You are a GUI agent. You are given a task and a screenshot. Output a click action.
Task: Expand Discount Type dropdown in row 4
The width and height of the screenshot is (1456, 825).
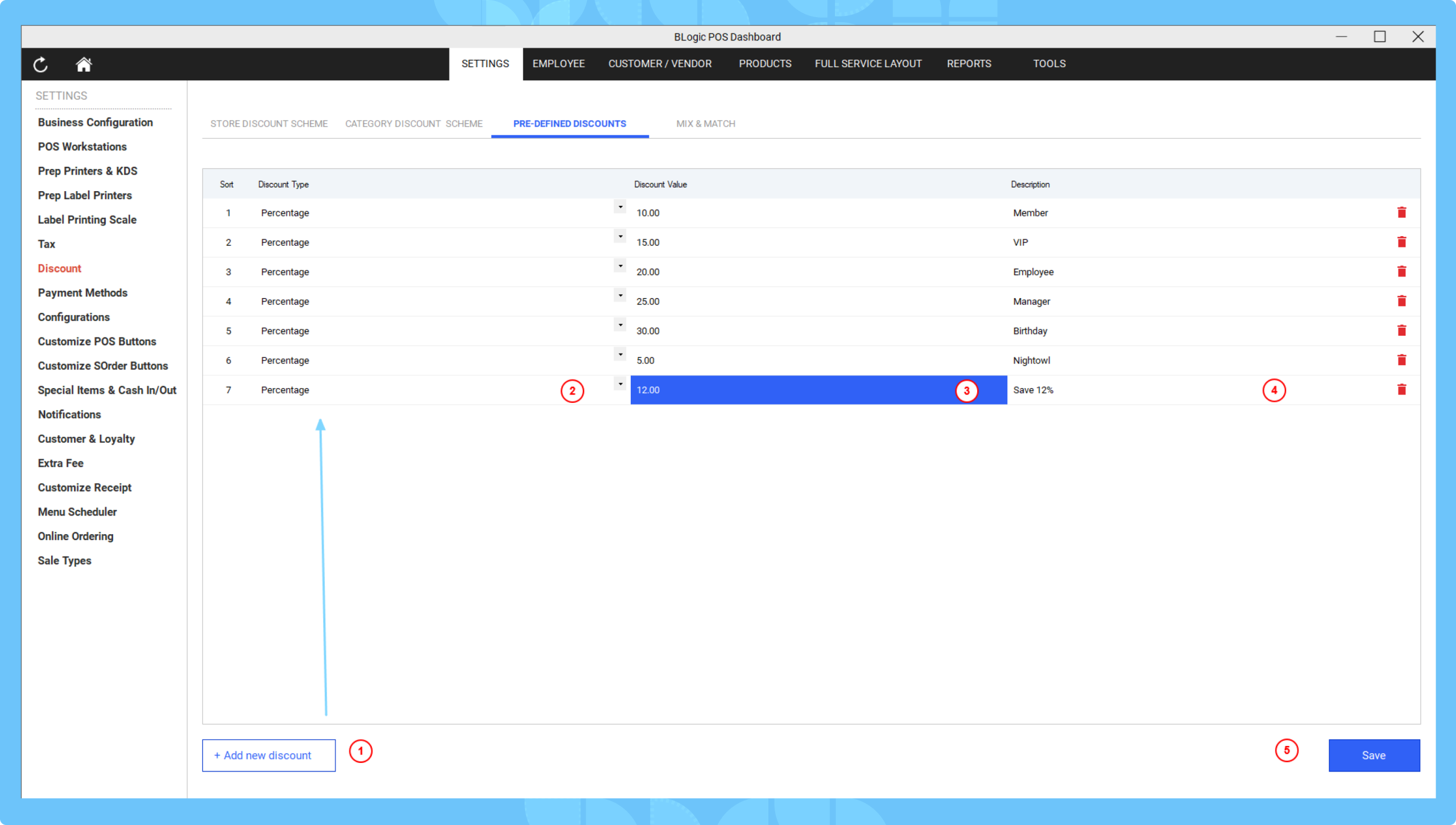pos(620,296)
